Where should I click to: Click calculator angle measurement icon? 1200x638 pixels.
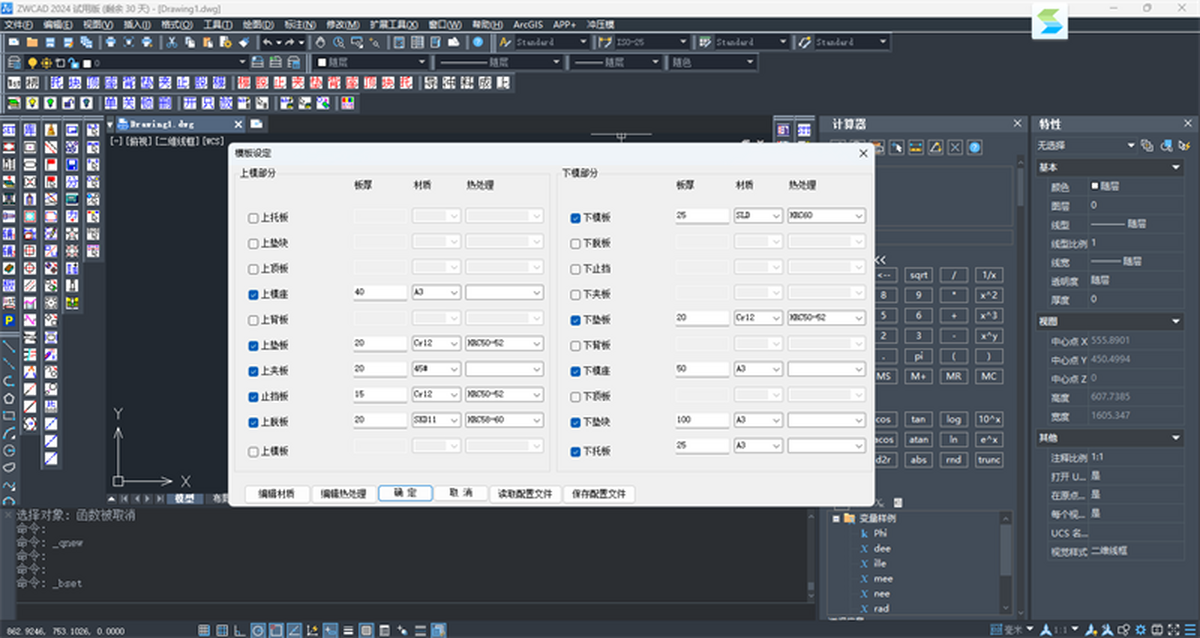click(936, 147)
